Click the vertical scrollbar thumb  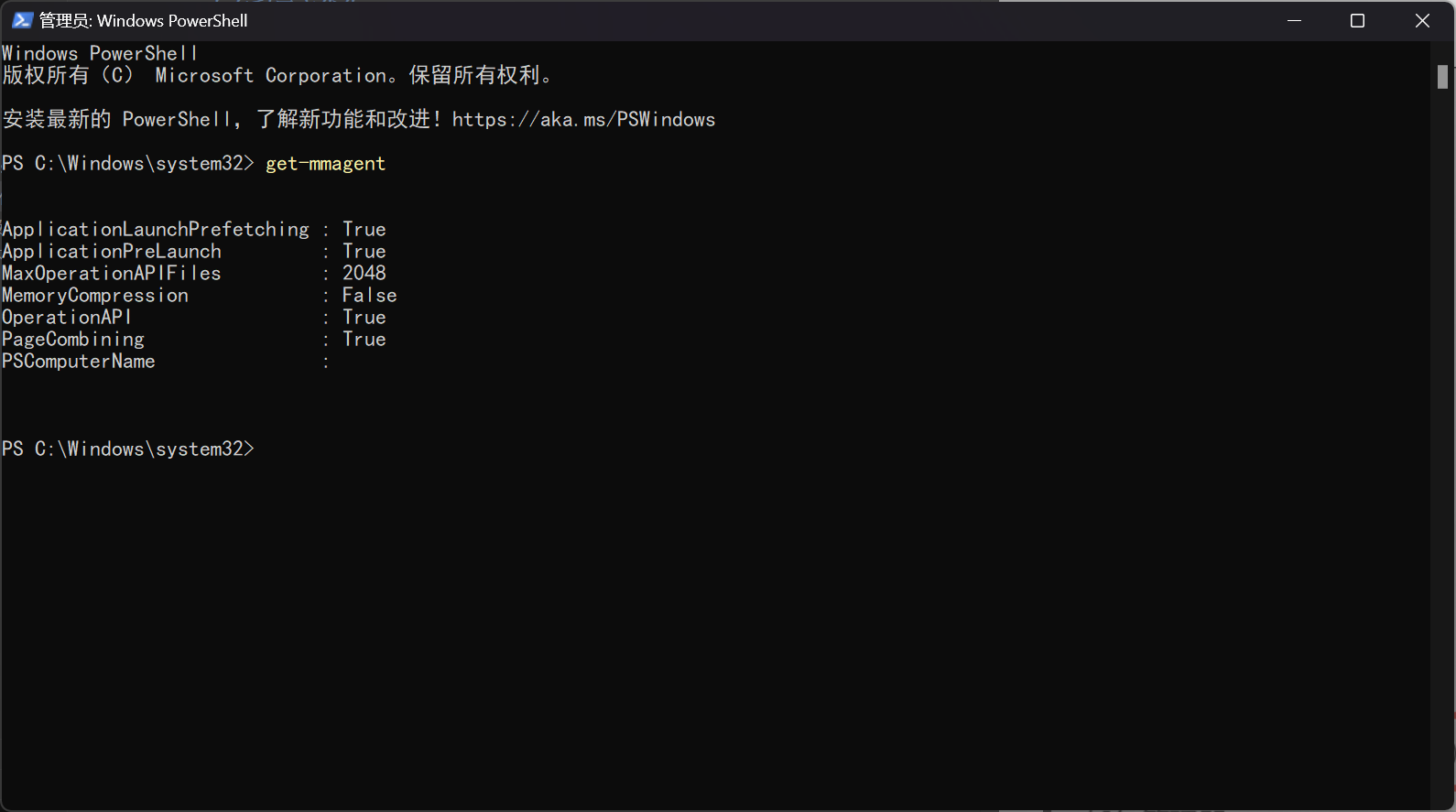1442,77
